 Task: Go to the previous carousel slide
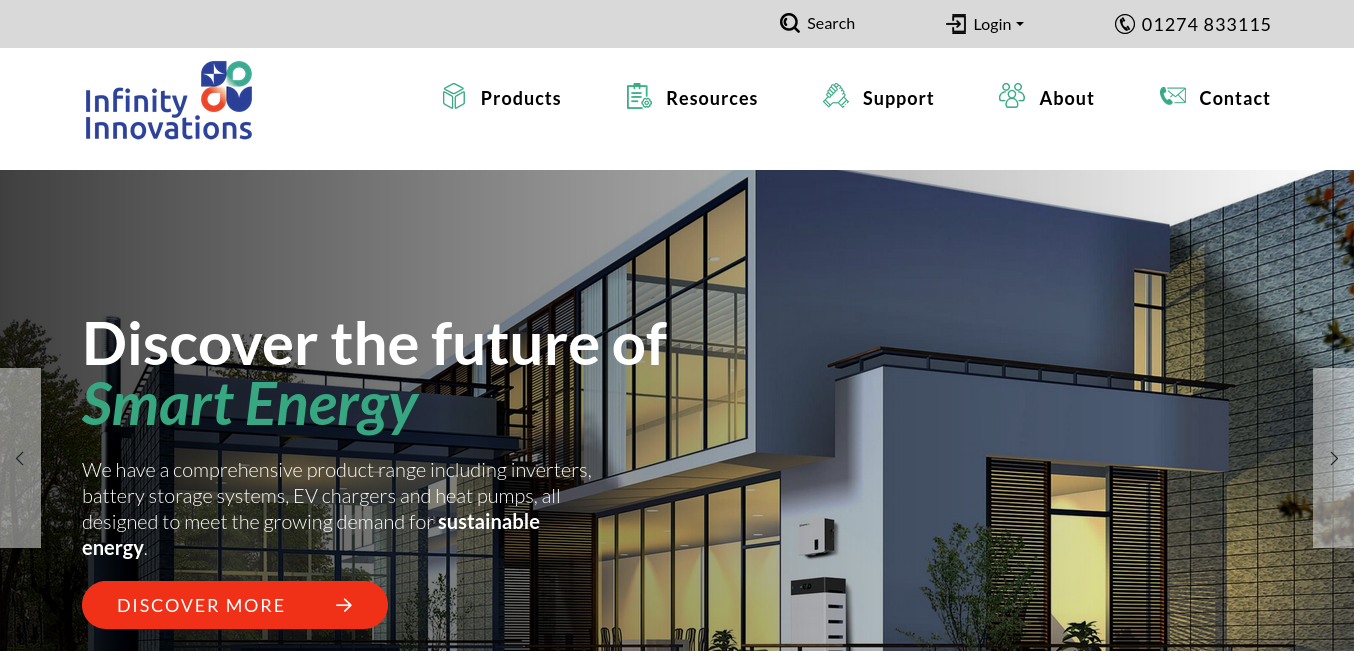[20, 458]
